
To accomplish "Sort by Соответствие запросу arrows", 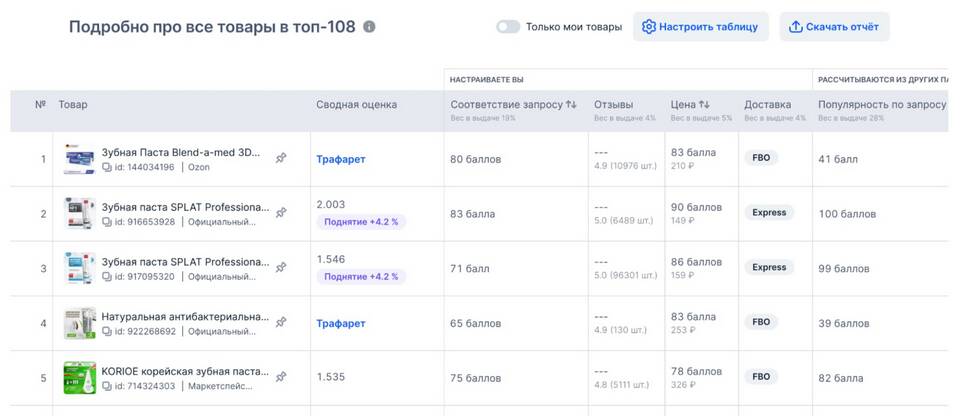I will click(571, 105).
